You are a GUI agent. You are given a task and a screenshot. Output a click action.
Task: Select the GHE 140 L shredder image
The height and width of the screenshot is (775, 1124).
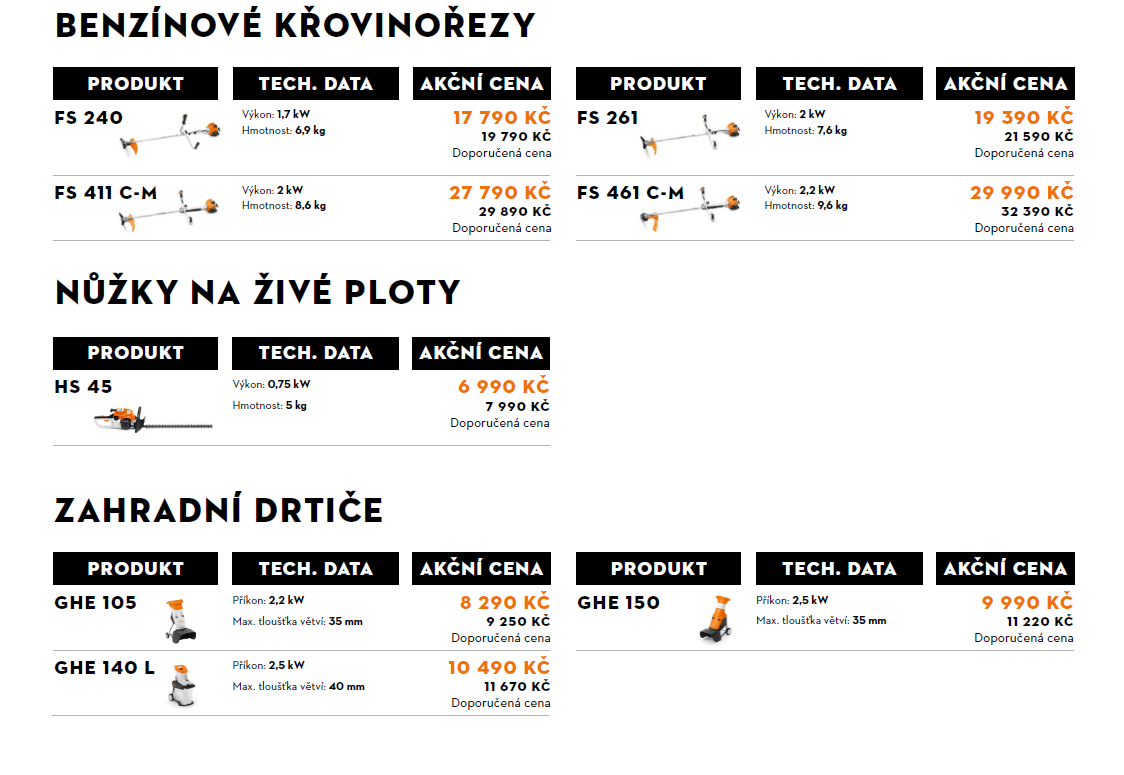(183, 685)
